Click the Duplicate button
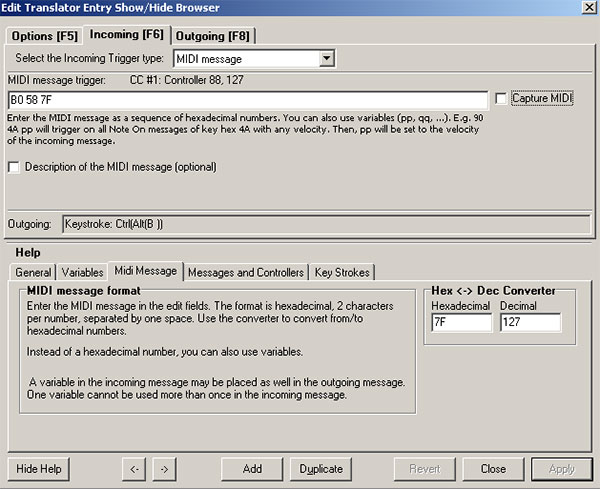The height and width of the screenshot is (489, 600). 321,469
